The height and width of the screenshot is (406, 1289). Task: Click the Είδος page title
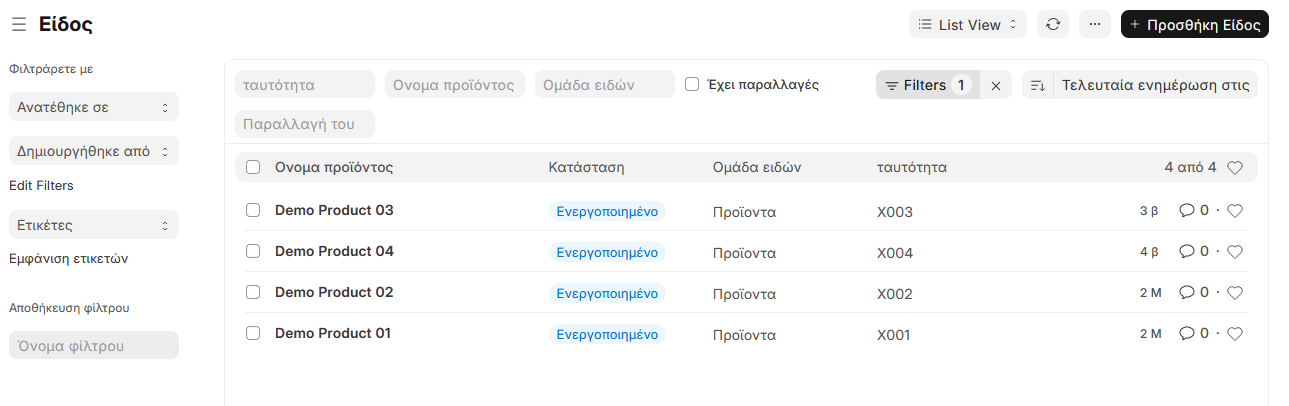pos(66,25)
